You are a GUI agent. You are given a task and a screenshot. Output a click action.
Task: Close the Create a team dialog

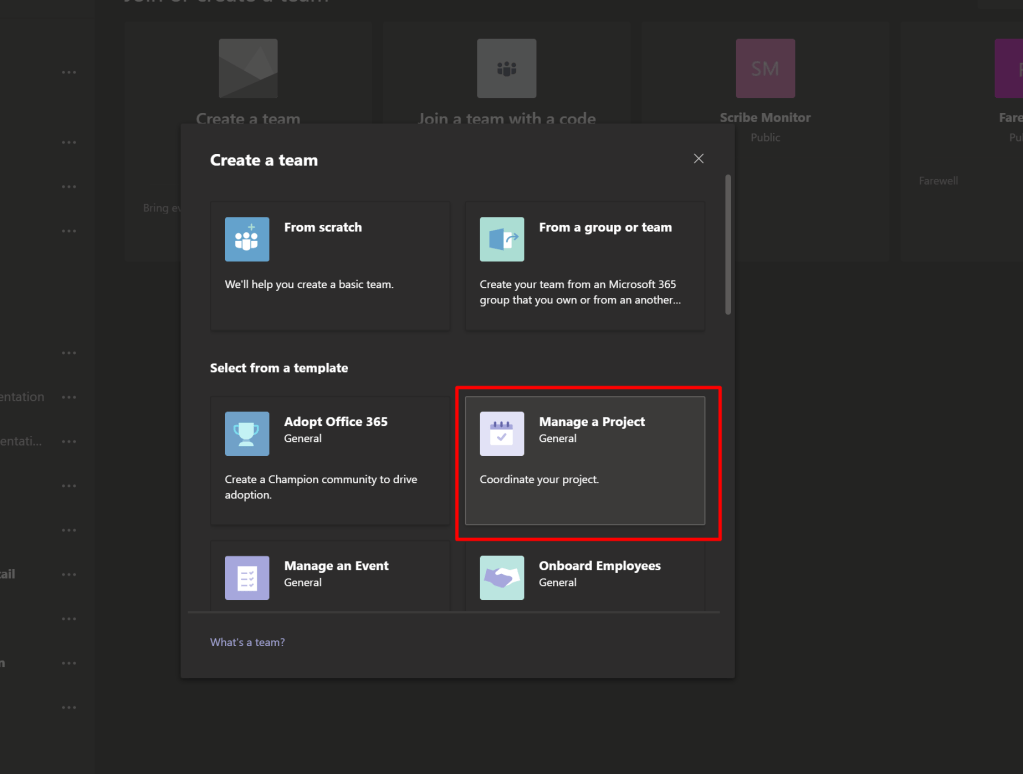coord(699,159)
